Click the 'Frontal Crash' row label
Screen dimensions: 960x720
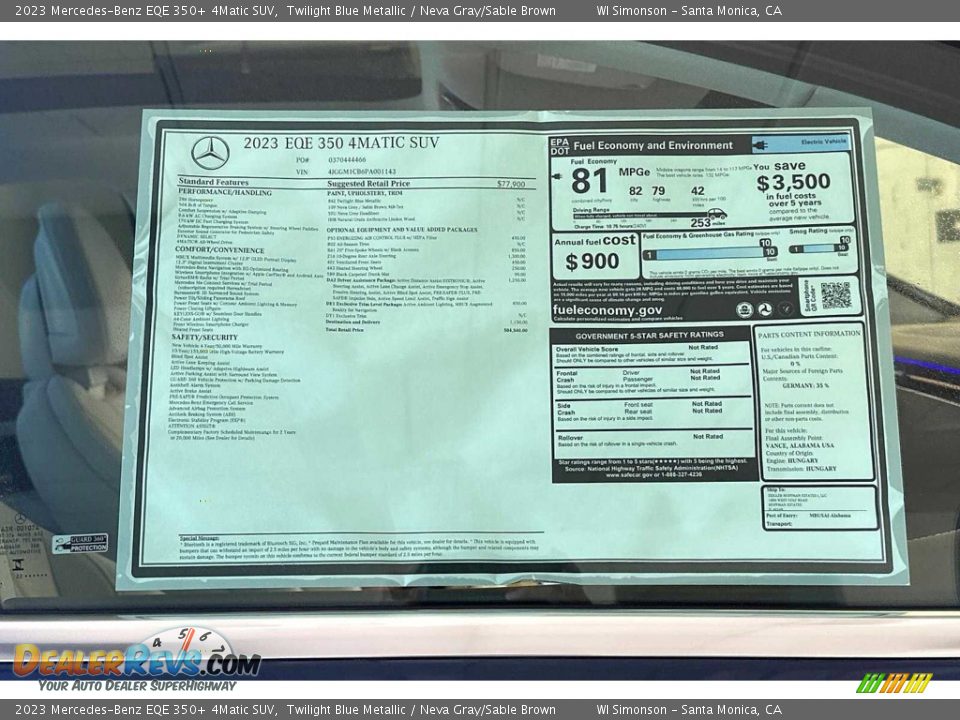point(565,377)
